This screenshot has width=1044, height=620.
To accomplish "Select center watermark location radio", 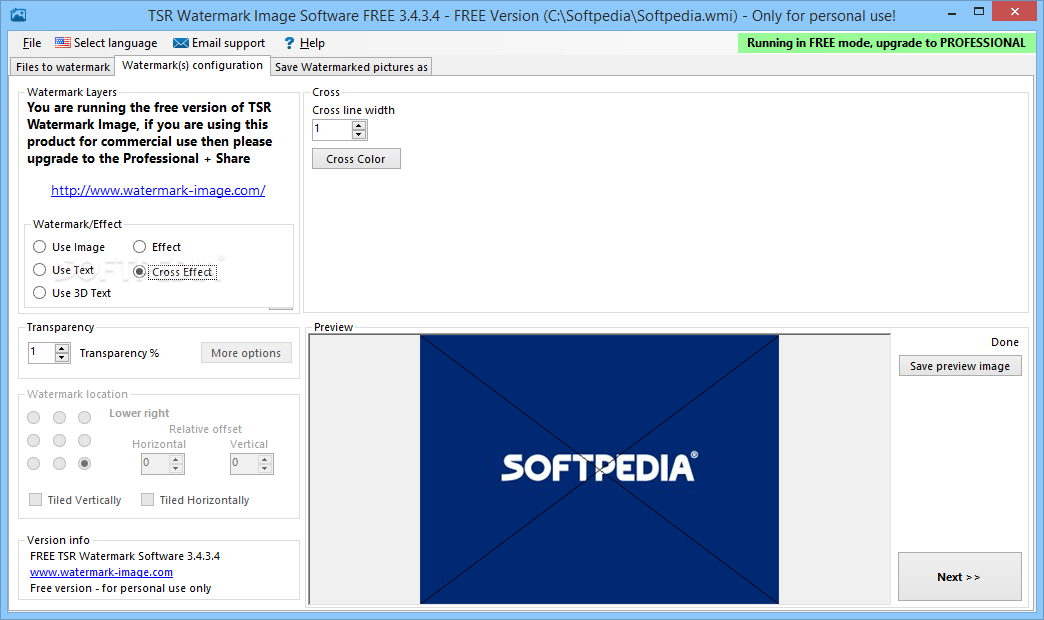I will tap(59, 441).
